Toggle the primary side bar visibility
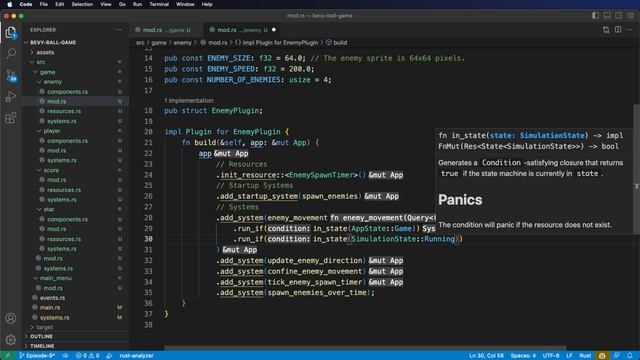 coord(596,16)
